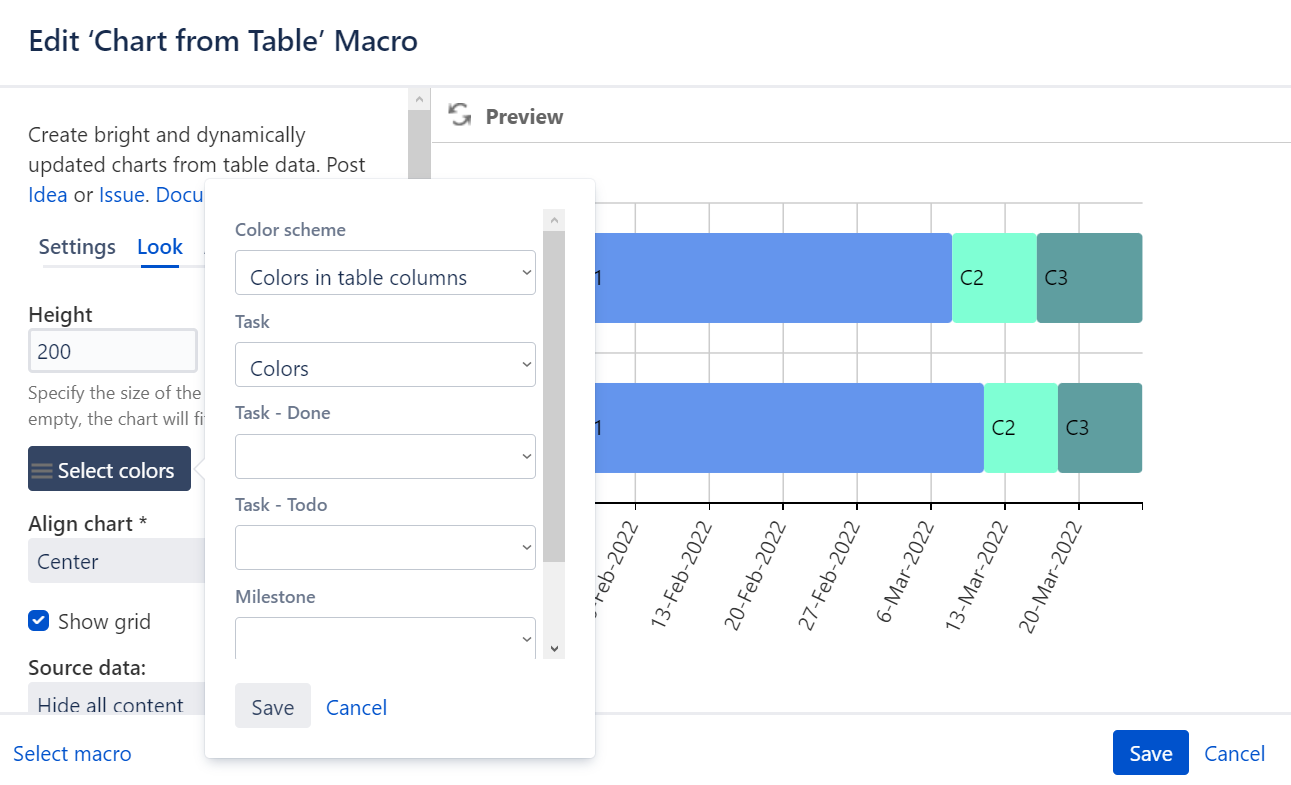The width and height of the screenshot is (1291, 785).
Task: Switch to the Look tab
Action: [x=159, y=246]
